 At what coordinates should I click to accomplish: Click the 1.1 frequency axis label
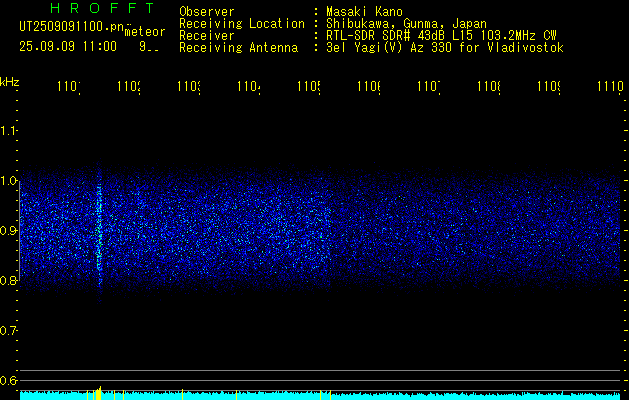point(8,130)
